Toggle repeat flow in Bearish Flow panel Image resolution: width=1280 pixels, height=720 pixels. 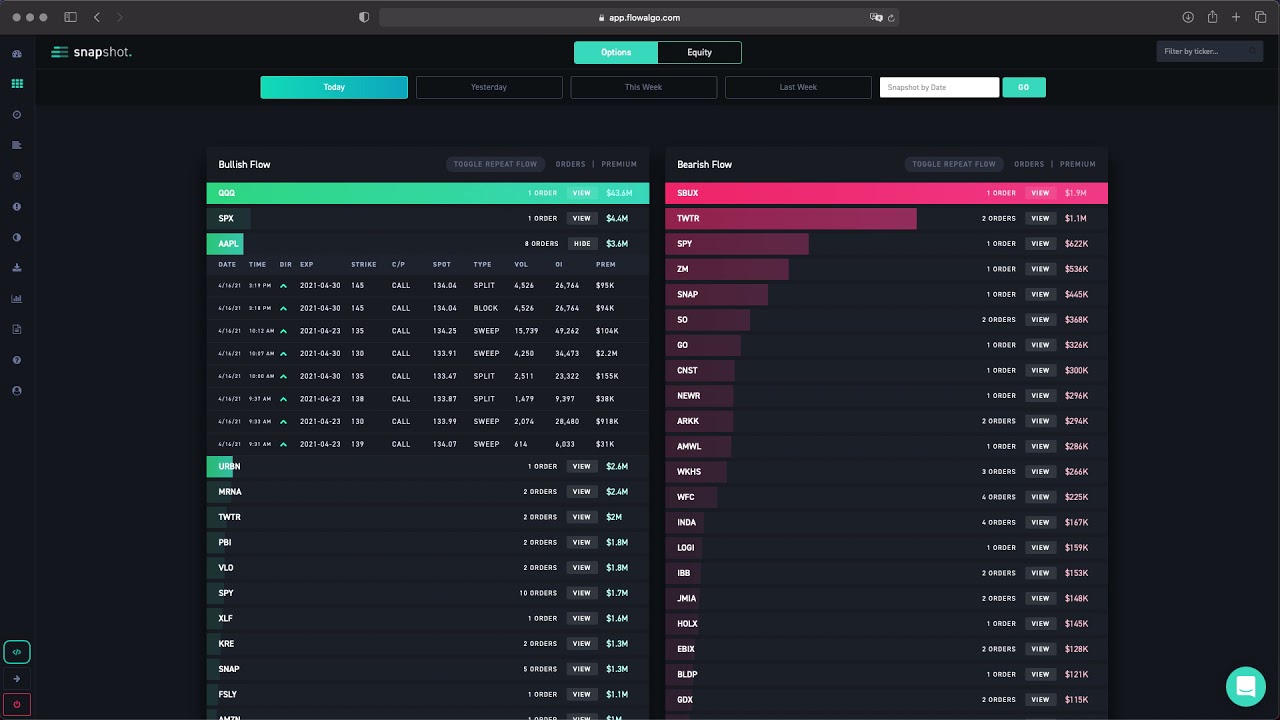pos(954,164)
